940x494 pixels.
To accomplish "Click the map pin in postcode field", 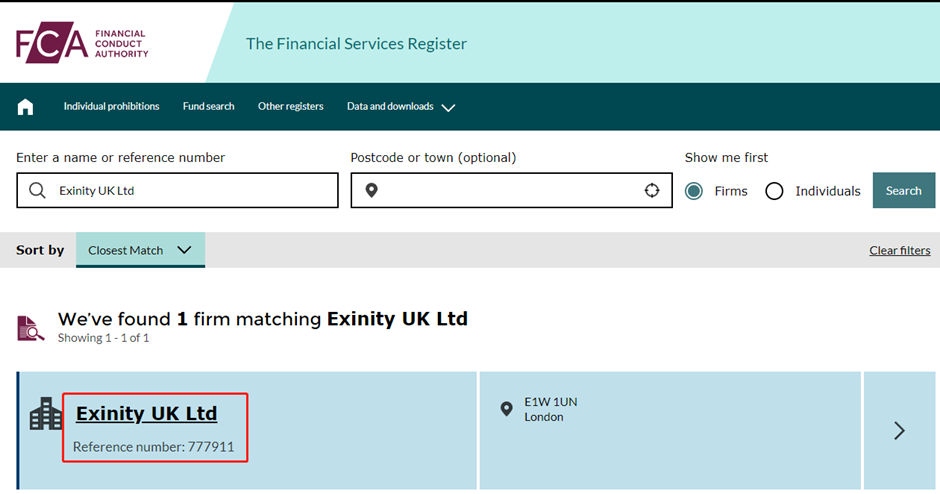I will point(372,190).
